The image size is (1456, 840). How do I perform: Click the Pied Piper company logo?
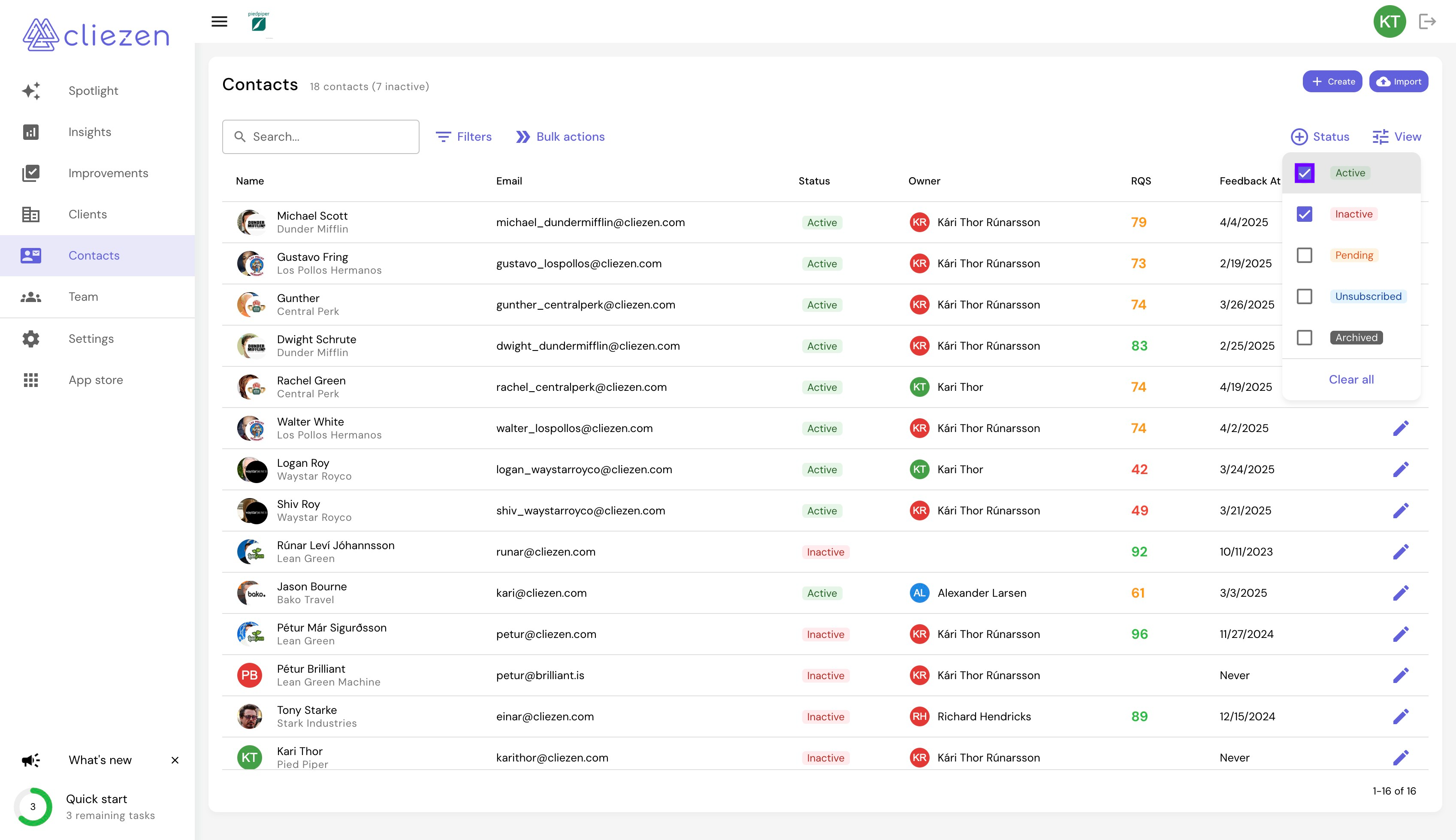(258, 21)
